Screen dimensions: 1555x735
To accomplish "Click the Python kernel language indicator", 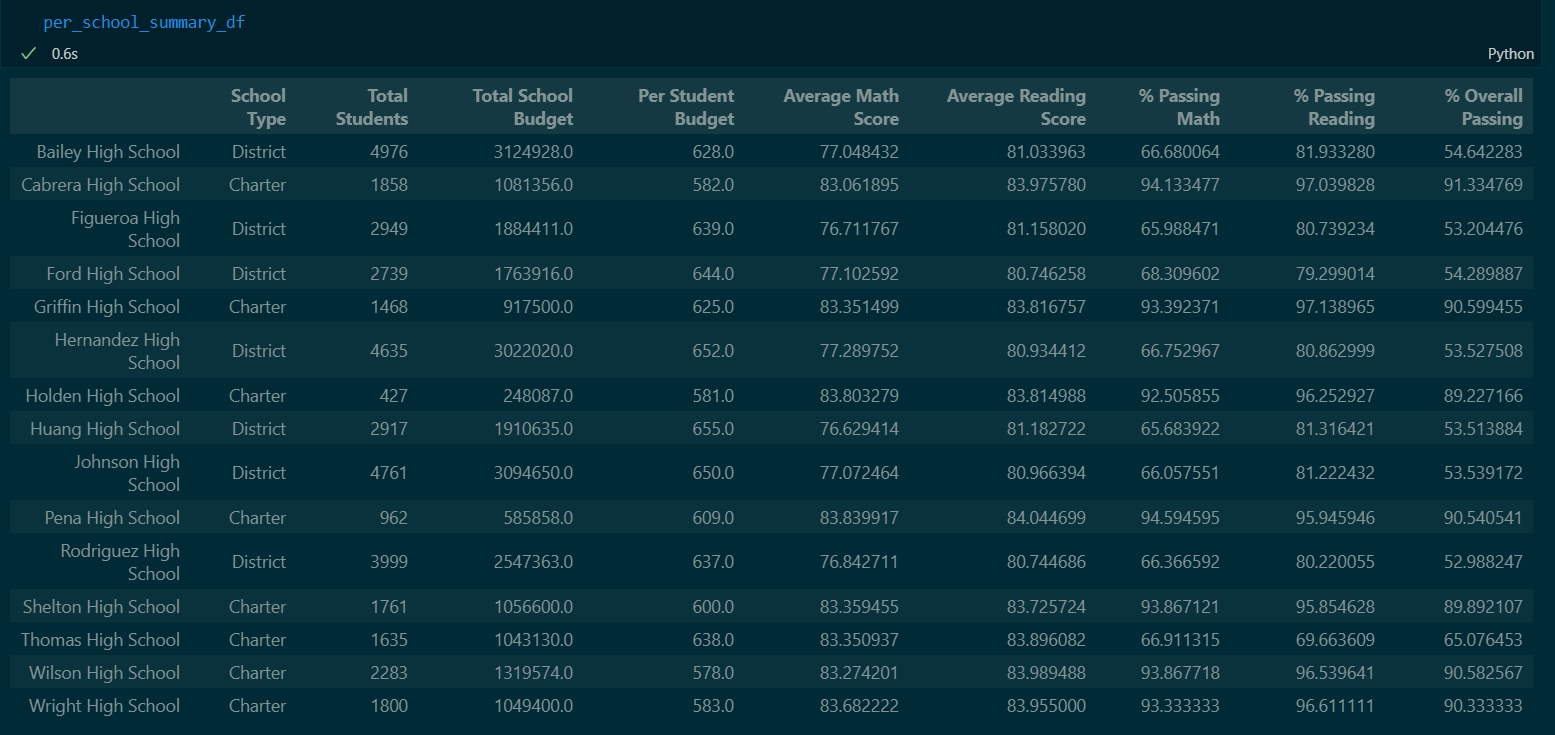I will 1511,54.
